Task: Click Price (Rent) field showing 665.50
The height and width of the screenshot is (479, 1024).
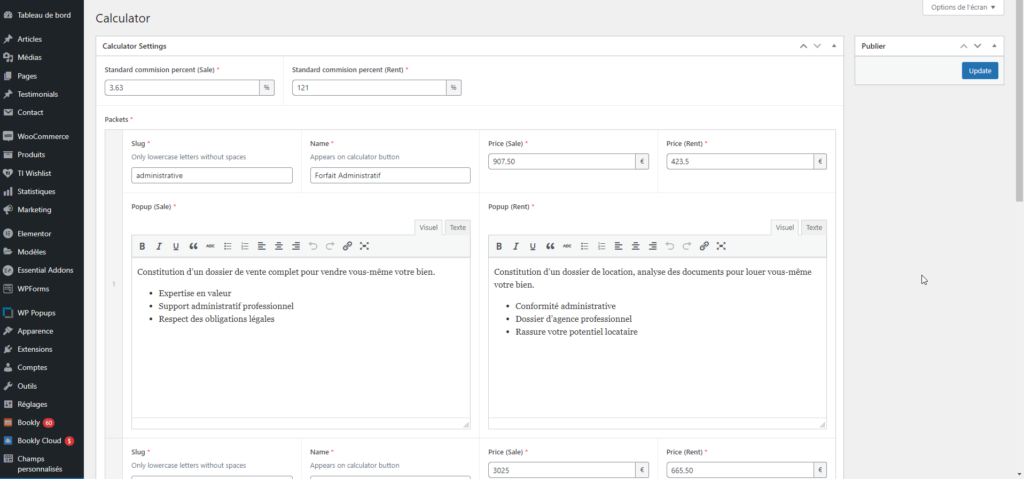Action: point(740,470)
